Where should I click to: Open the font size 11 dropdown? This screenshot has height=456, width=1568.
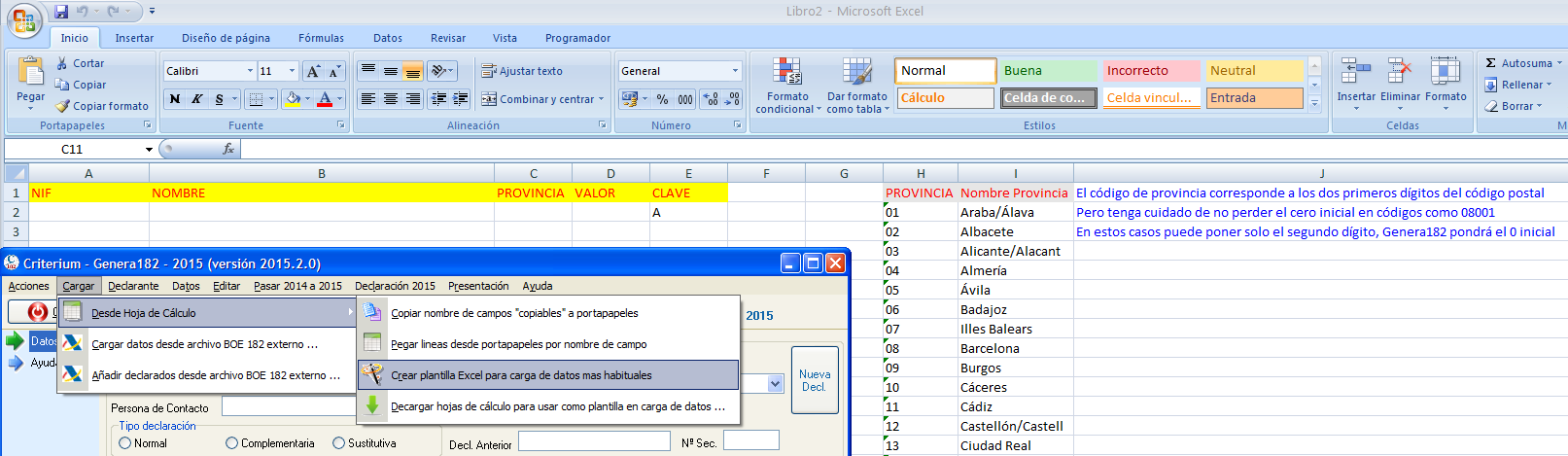tap(292, 71)
